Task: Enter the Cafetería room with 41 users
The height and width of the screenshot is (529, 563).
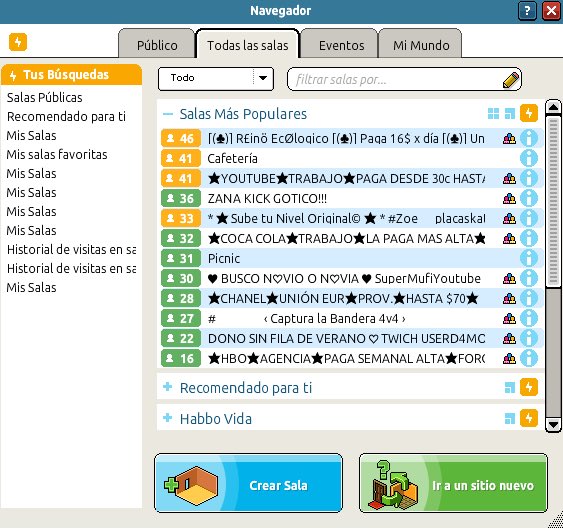Action: tap(352, 158)
